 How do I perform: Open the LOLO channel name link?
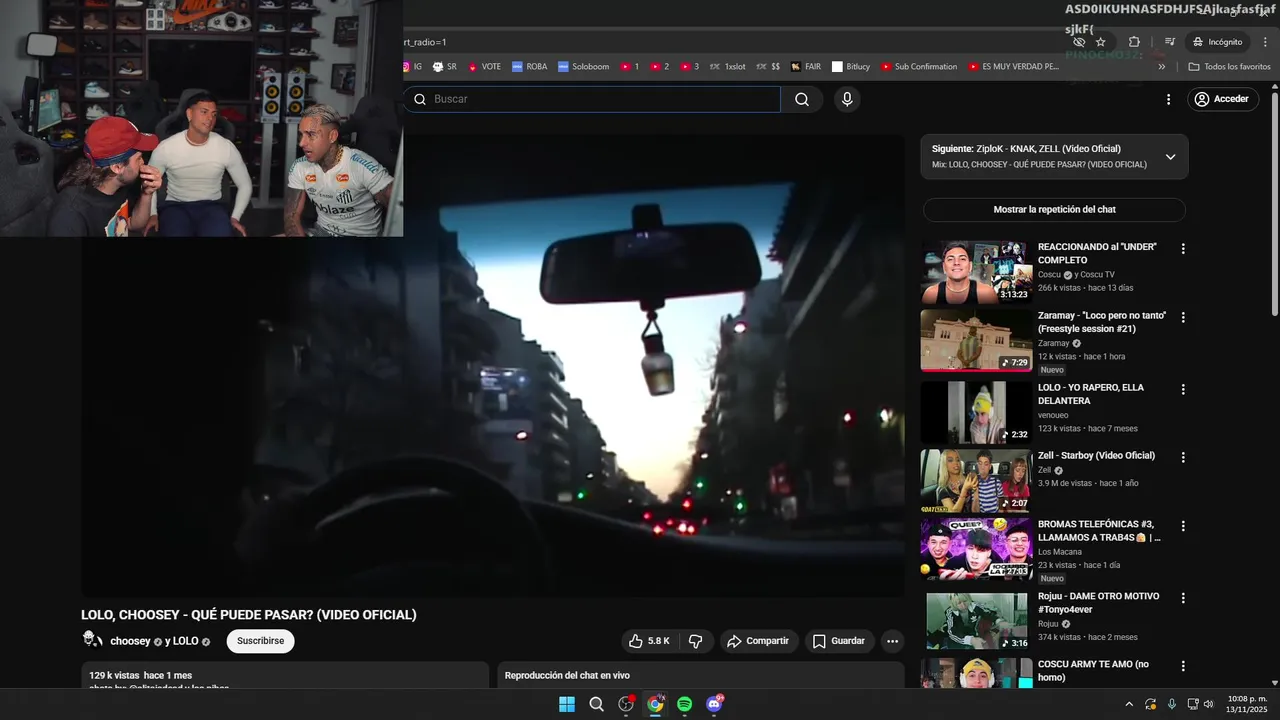pyautogui.click(x=185, y=641)
